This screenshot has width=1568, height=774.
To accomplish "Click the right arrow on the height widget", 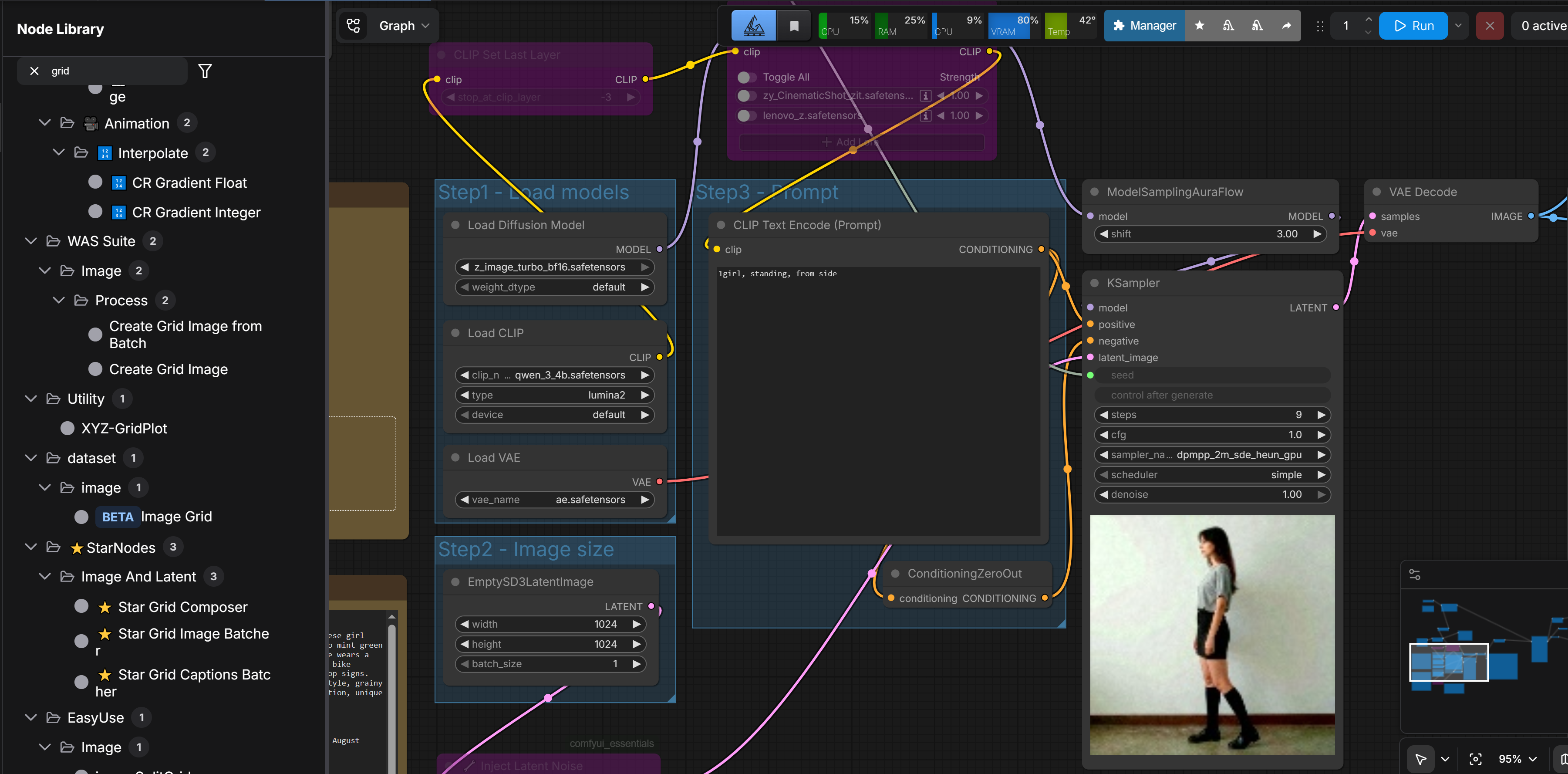I will point(637,644).
